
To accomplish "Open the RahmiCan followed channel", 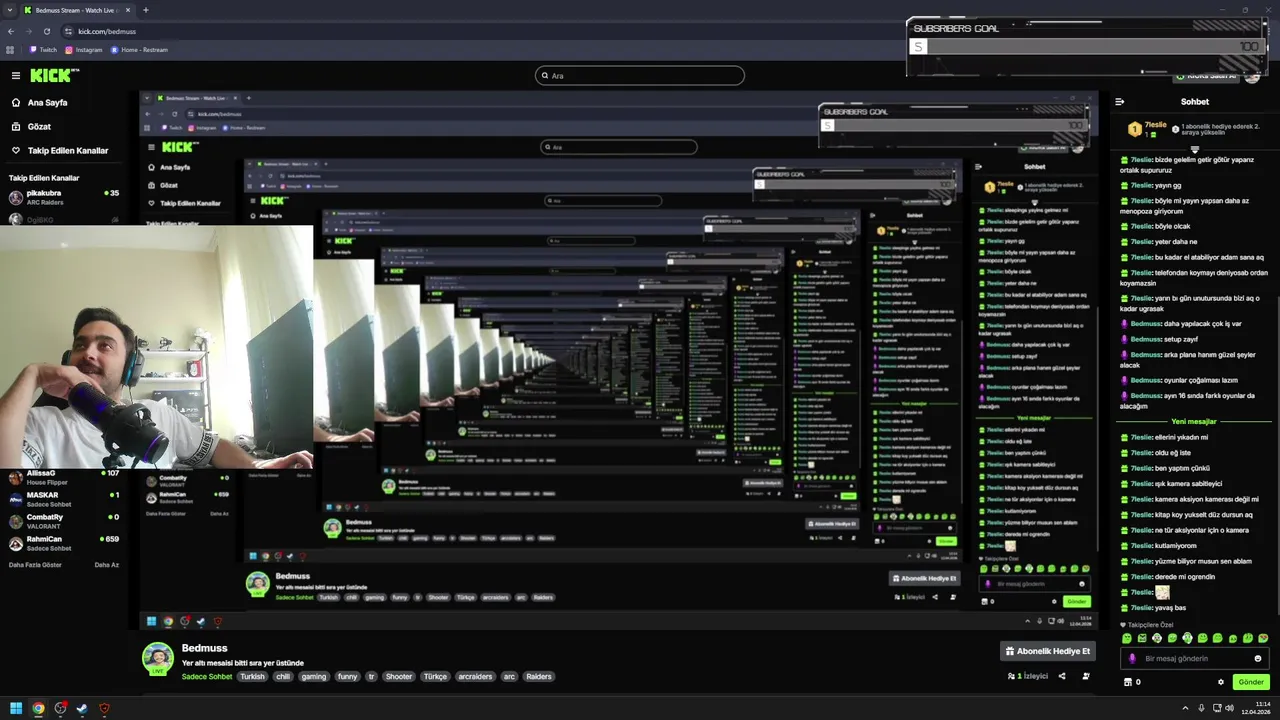I will point(64,543).
